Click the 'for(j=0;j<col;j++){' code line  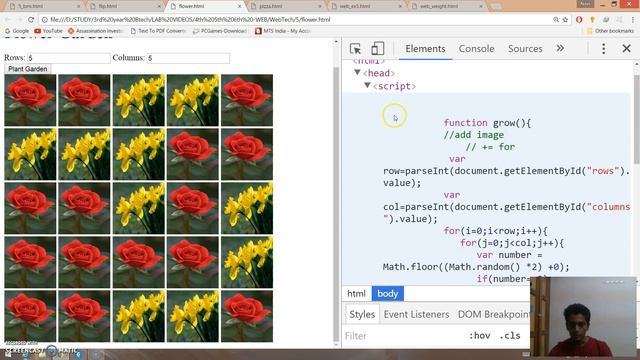[x=512, y=243]
